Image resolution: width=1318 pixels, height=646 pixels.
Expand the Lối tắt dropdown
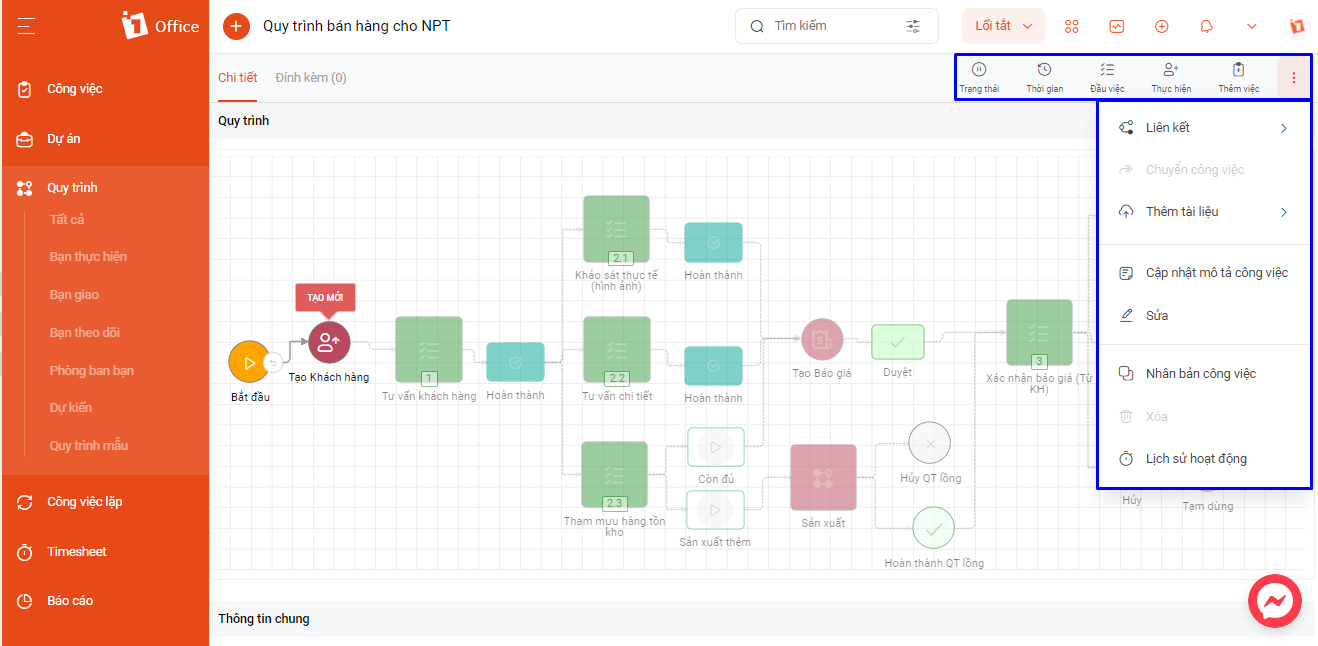1004,26
